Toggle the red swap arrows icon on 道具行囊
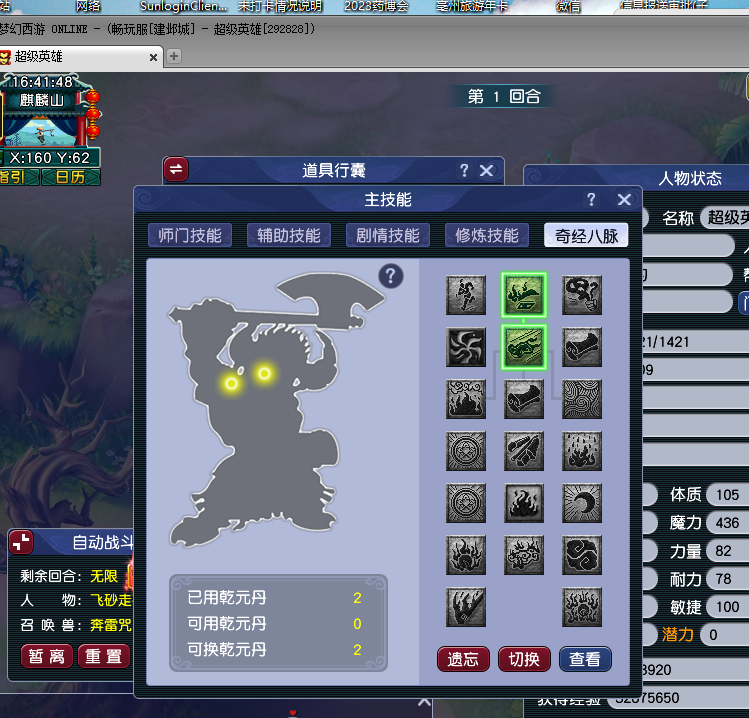The image size is (749, 718). point(176,169)
